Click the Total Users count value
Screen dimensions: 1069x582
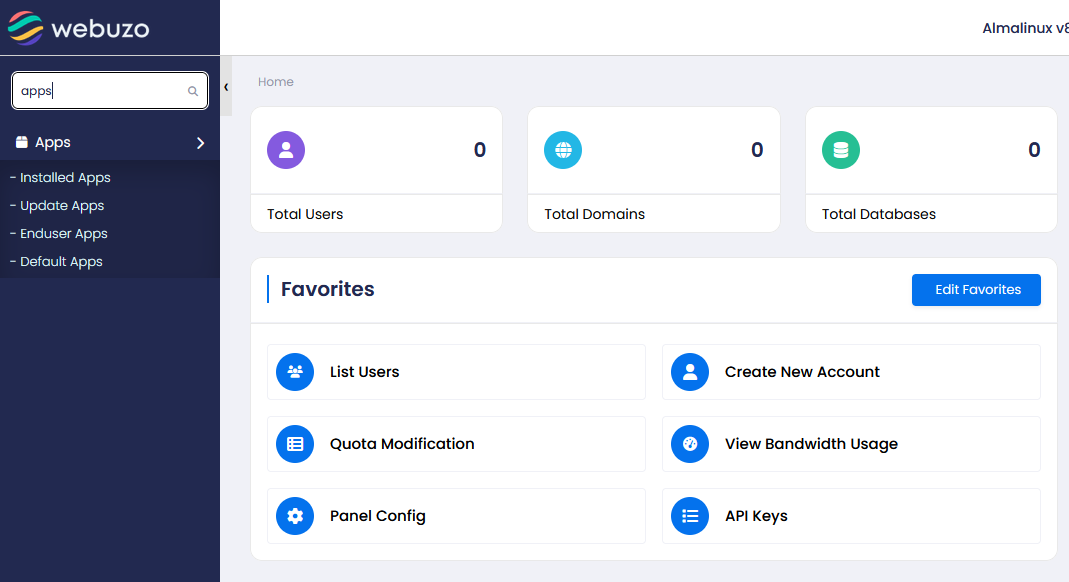480,150
